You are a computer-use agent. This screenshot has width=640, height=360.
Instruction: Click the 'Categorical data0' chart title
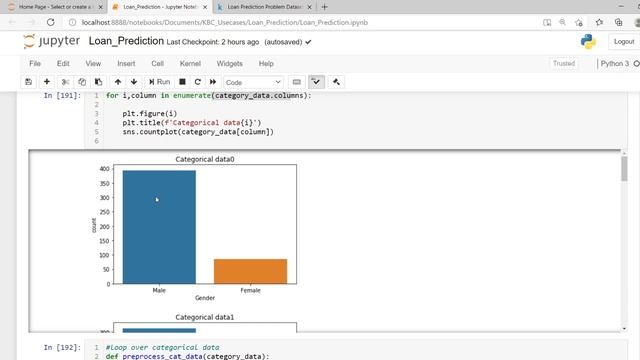click(205, 159)
